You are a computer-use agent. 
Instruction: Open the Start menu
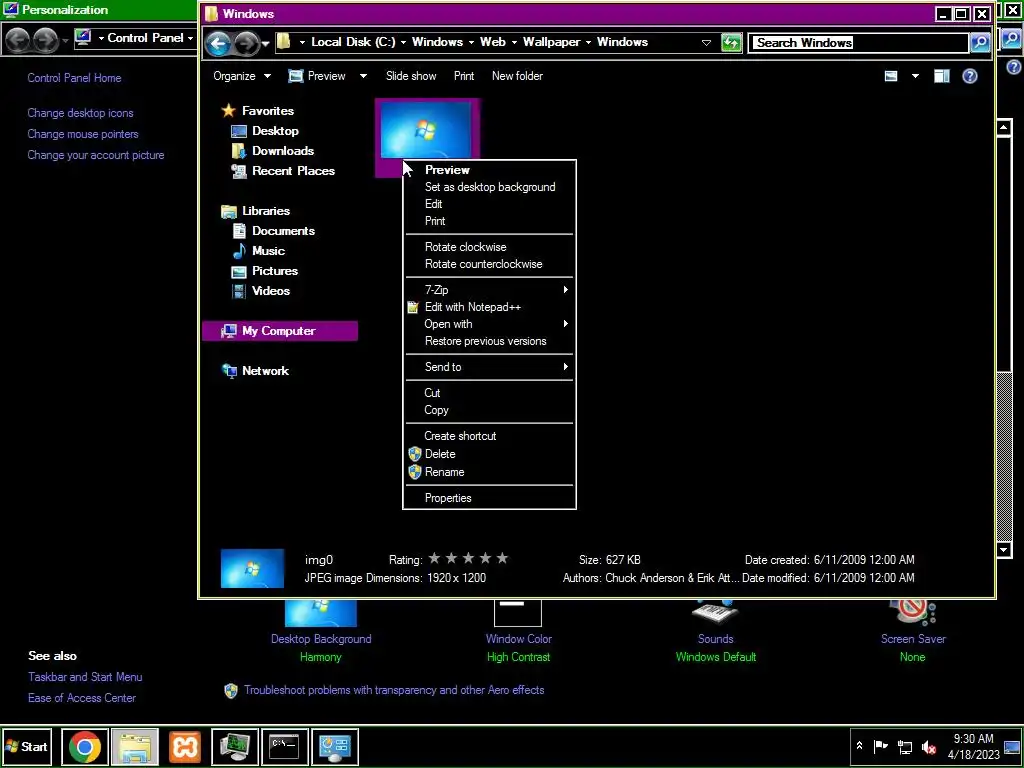[26, 746]
